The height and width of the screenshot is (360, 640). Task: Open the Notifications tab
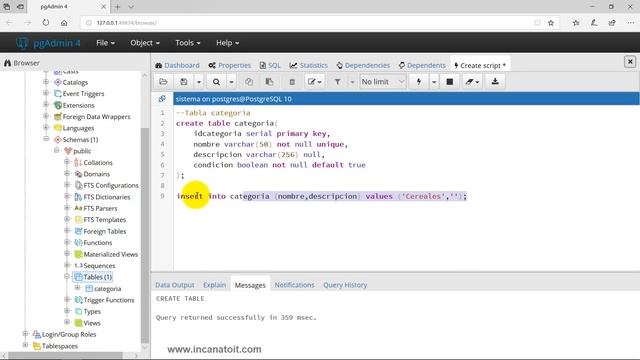[x=294, y=285]
